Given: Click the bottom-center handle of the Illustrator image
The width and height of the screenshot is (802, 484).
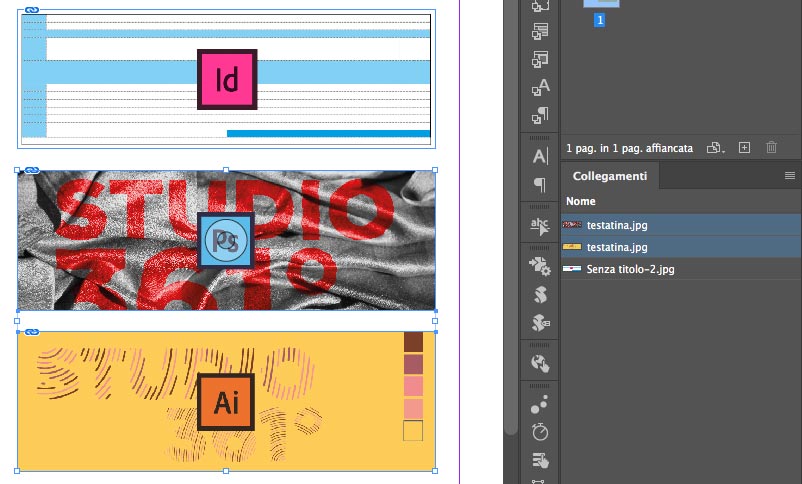Looking at the screenshot, I should coord(226,471).
